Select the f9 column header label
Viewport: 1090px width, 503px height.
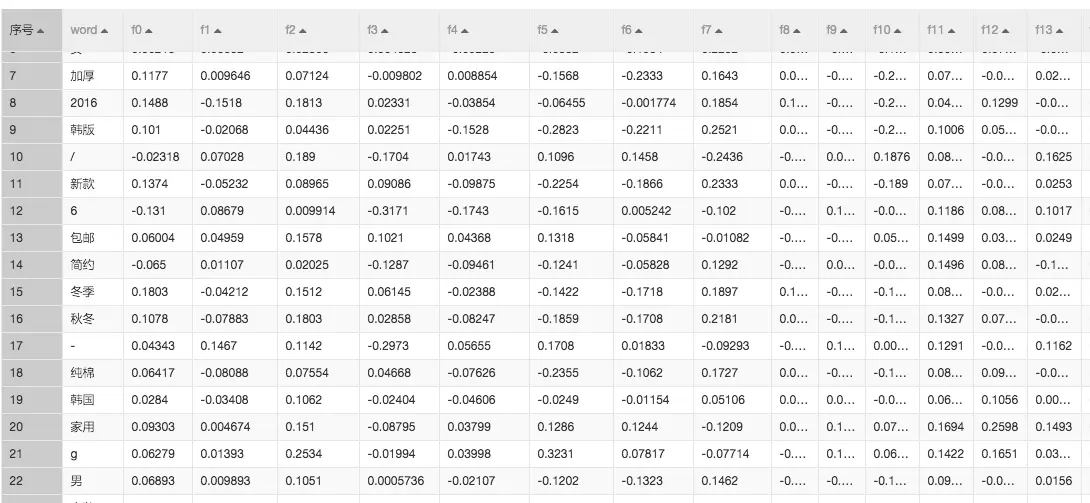click(831, 31)
